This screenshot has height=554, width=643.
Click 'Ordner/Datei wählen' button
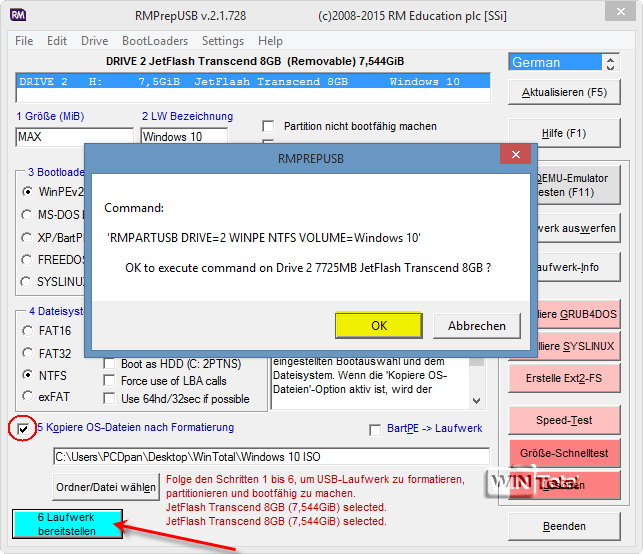(x=106, y=487)
